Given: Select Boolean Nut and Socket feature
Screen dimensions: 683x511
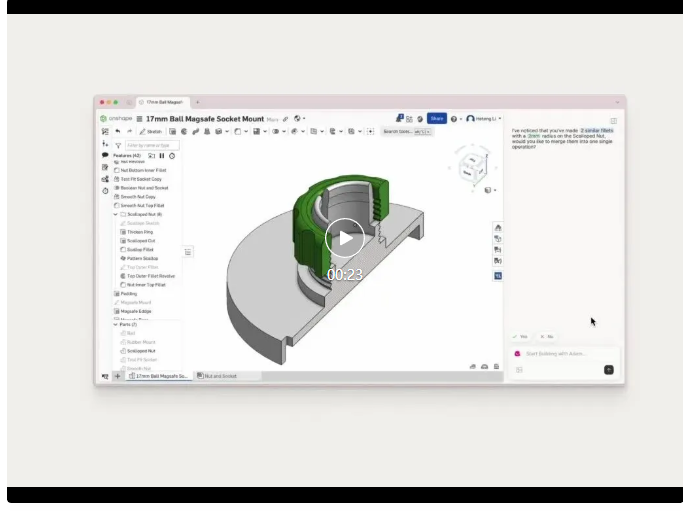Looking at the screenshot, I should click(141, 188).
